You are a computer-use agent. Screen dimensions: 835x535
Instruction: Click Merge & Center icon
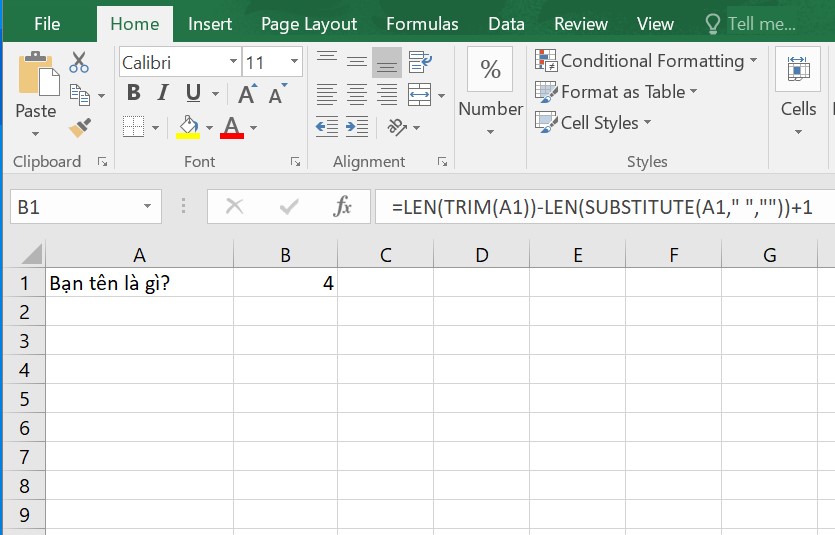[420, 95]
